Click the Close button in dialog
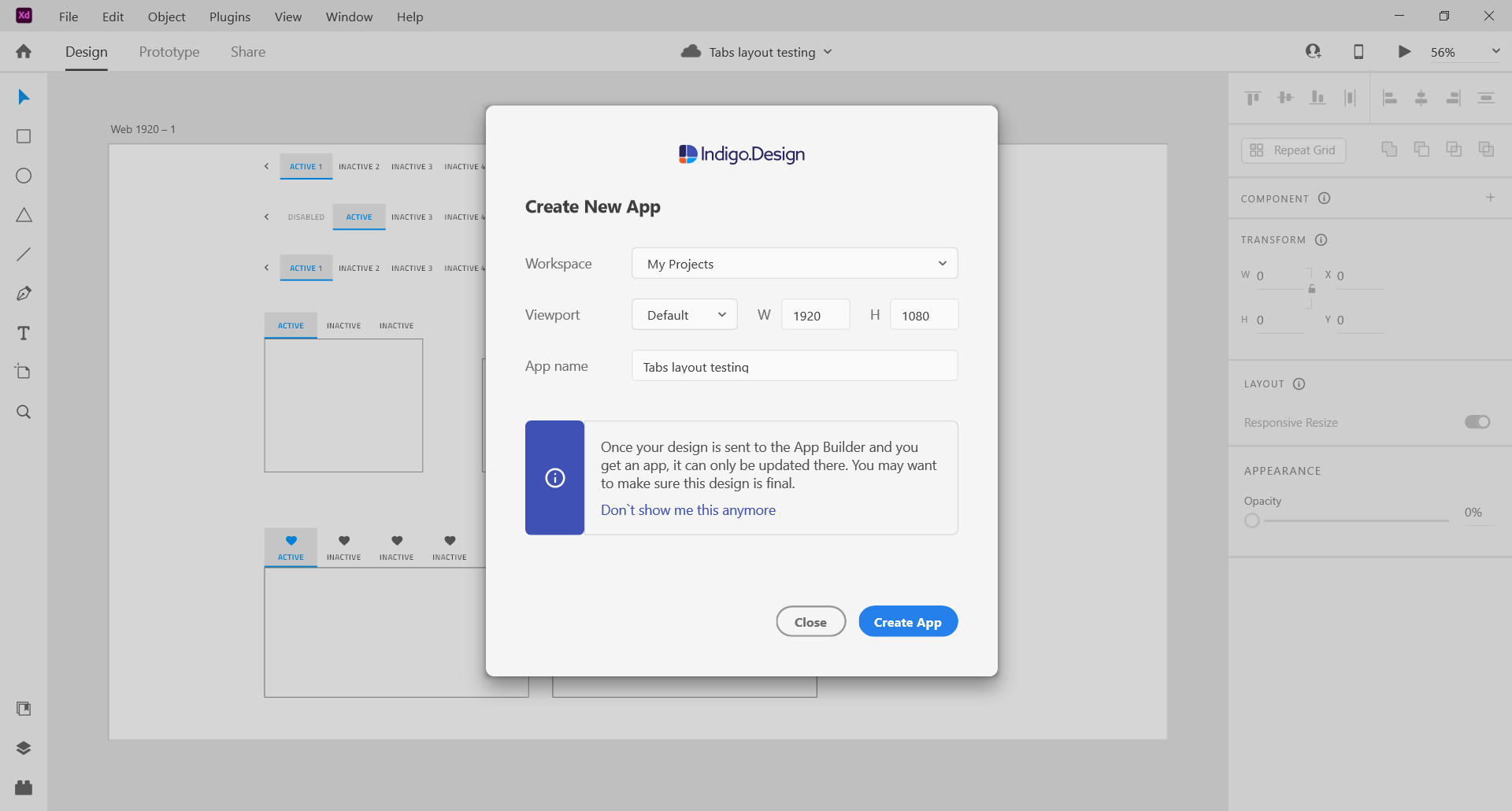1512x811 pixels. [x=810, y=621]
